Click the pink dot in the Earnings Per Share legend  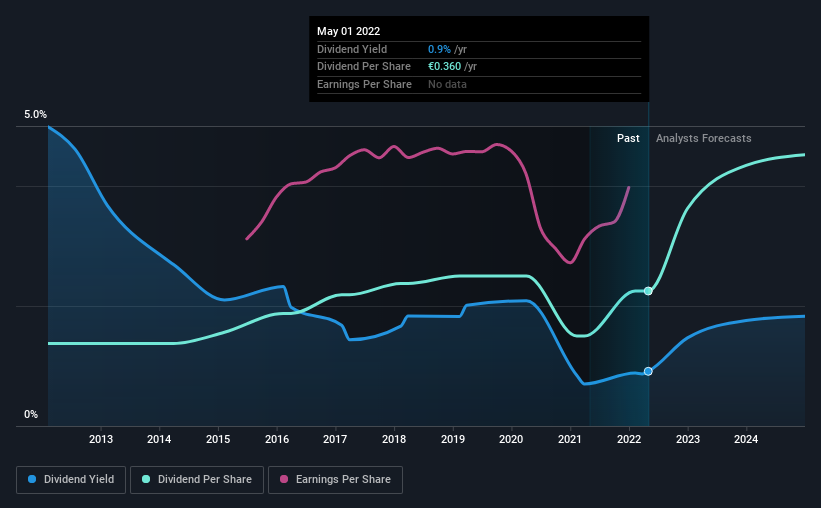[284, 480]
